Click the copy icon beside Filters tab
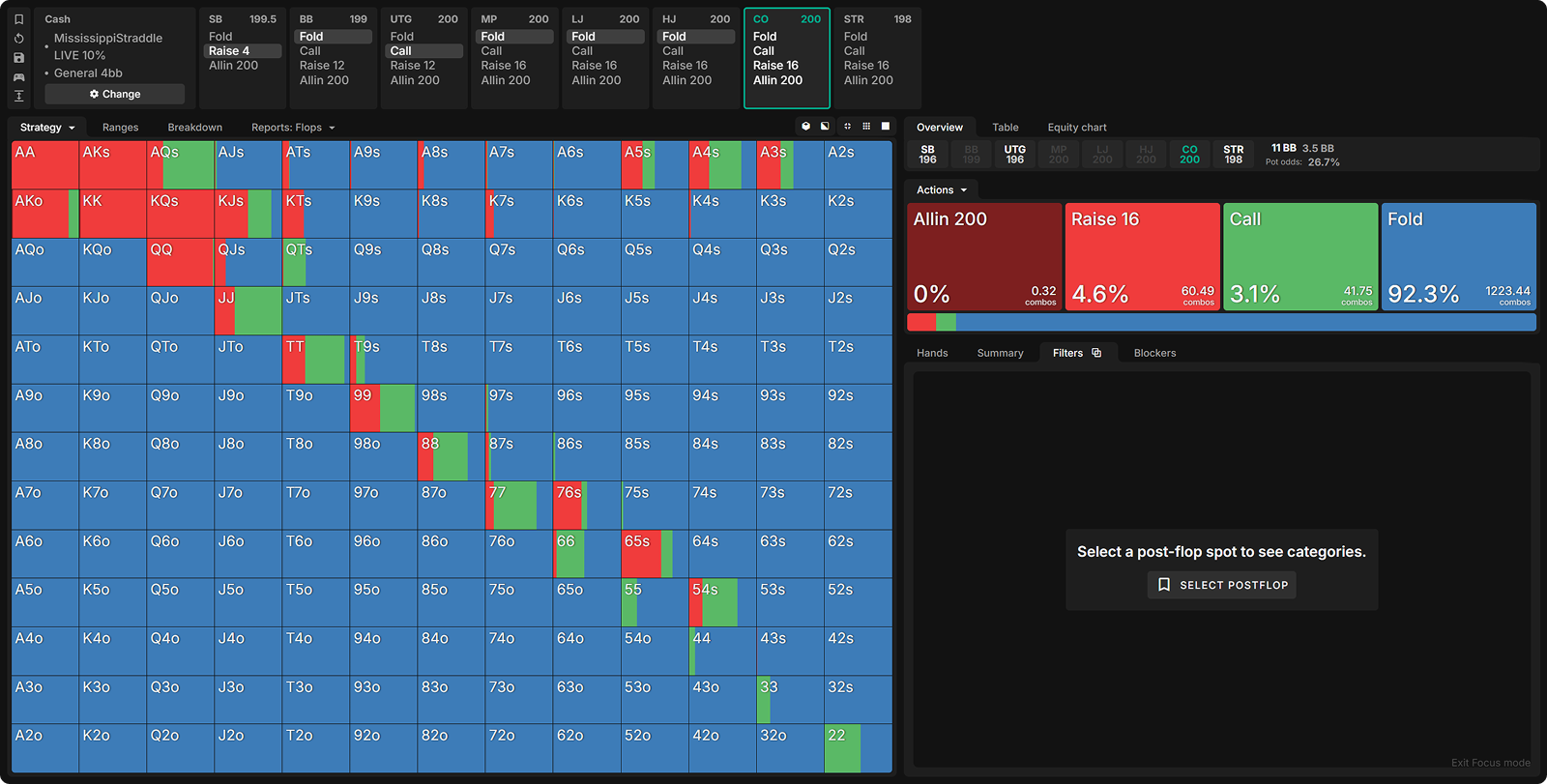Screen dimensions: 1547x784 (x=1096, y=353)
